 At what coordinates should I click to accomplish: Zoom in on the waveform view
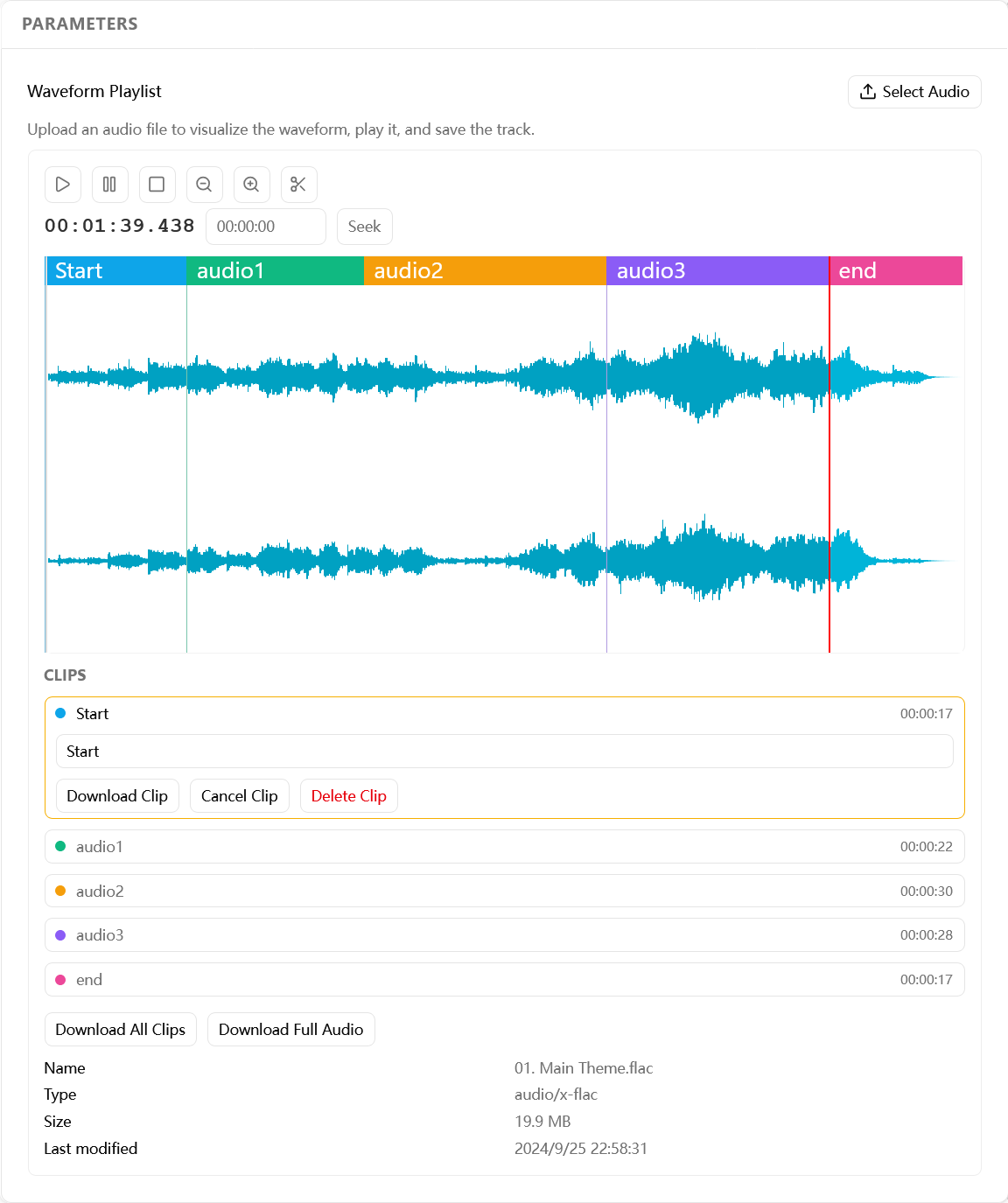click(251, 185)
